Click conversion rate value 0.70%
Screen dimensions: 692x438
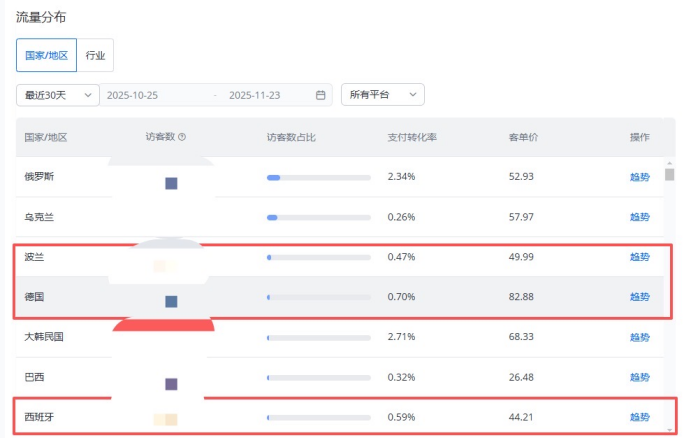pos(401,297)
